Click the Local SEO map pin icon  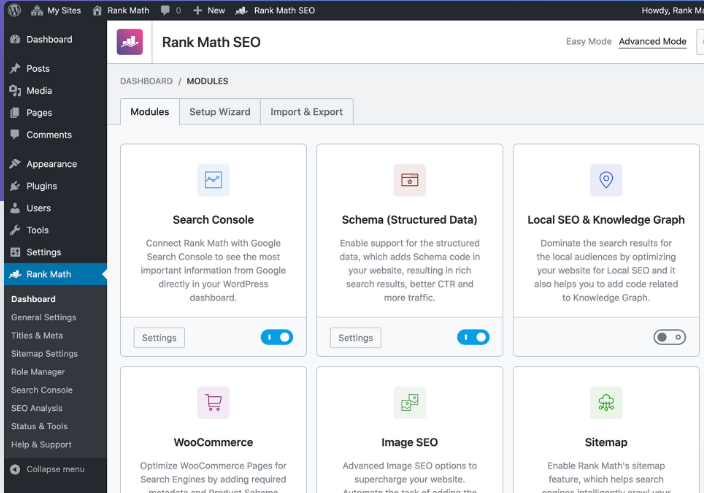606,180
